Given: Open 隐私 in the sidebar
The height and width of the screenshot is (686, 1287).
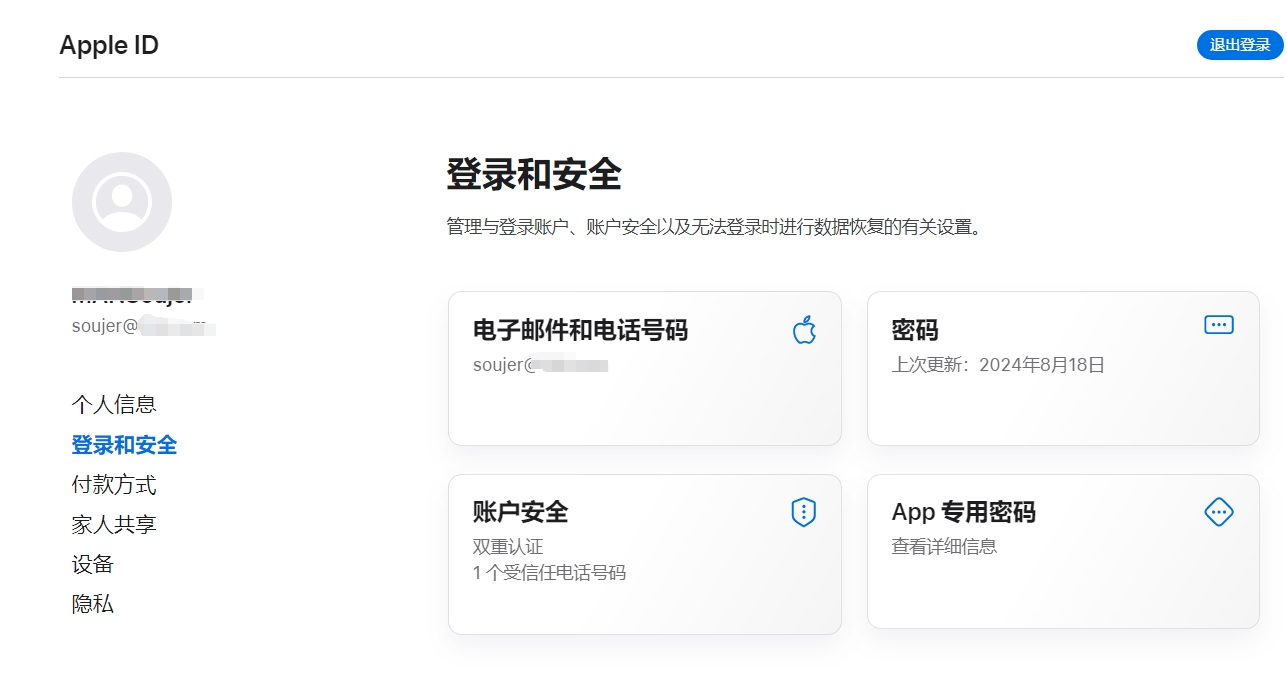Looking at the screenshot, I should (93, 604).
